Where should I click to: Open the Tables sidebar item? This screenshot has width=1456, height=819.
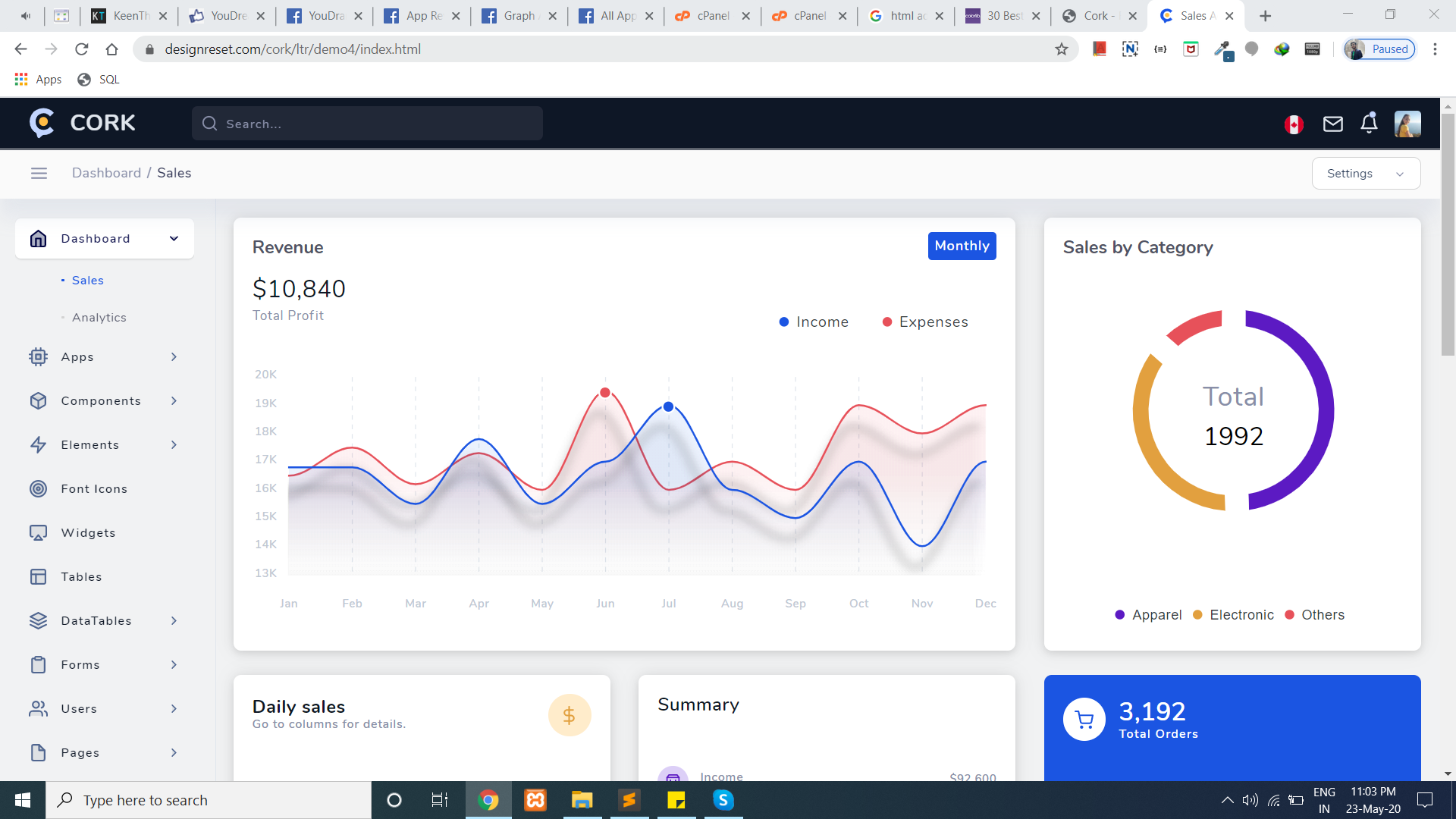tap(81, 577)
